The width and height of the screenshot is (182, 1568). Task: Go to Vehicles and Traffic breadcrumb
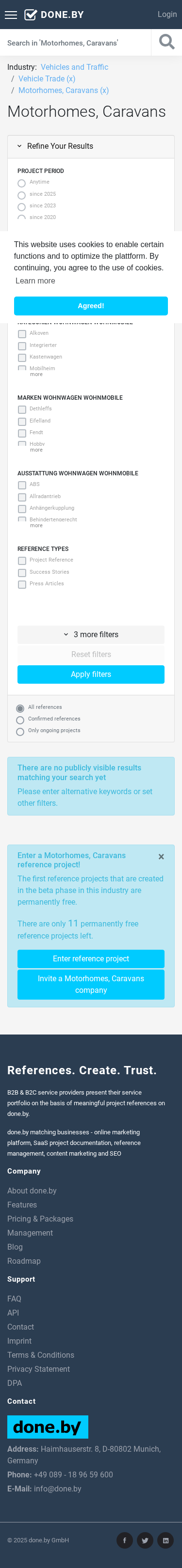click(x=74, y=67)
